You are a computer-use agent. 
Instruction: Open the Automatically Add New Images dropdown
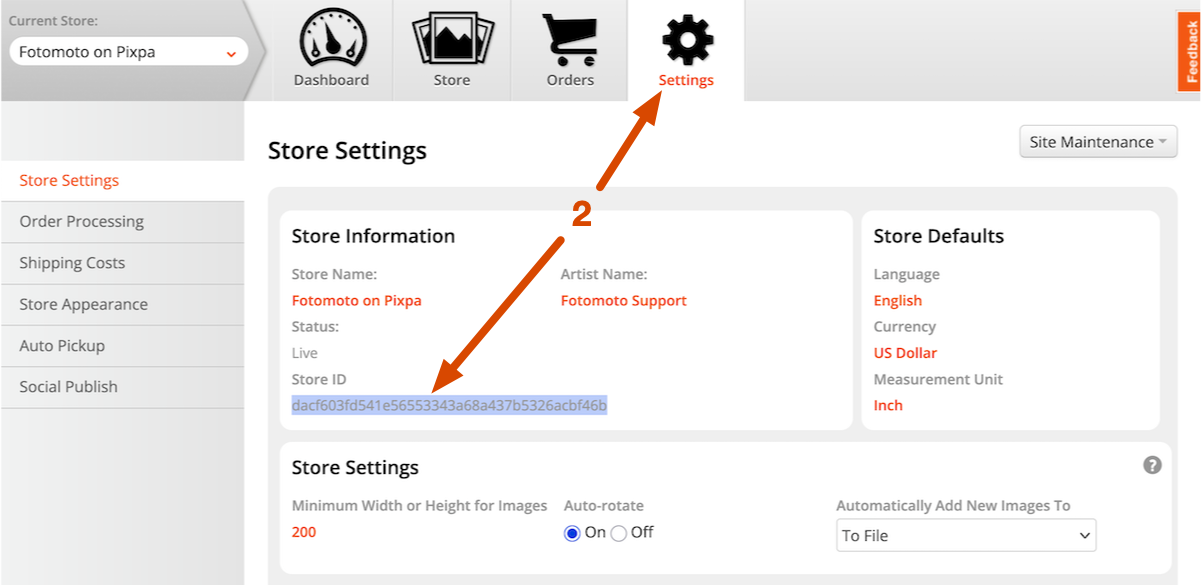[966, 535]
